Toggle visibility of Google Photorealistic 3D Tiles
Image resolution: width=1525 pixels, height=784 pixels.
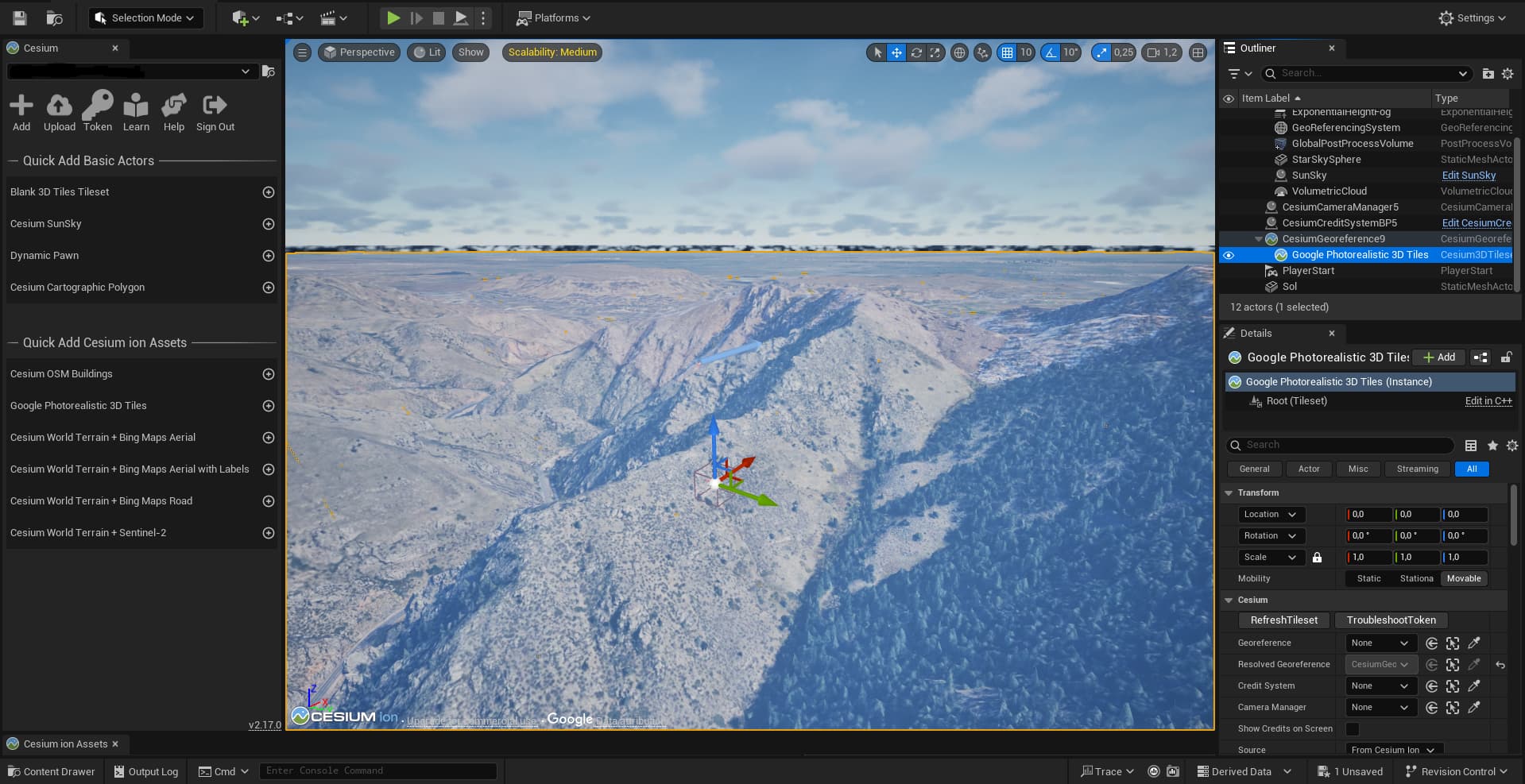(1229, 255)
